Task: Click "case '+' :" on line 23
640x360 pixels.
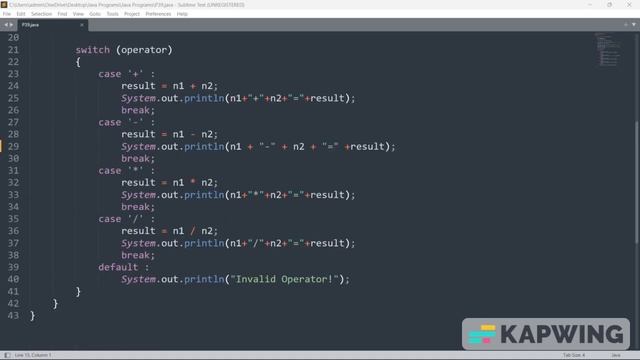Action: coord(127,74)
